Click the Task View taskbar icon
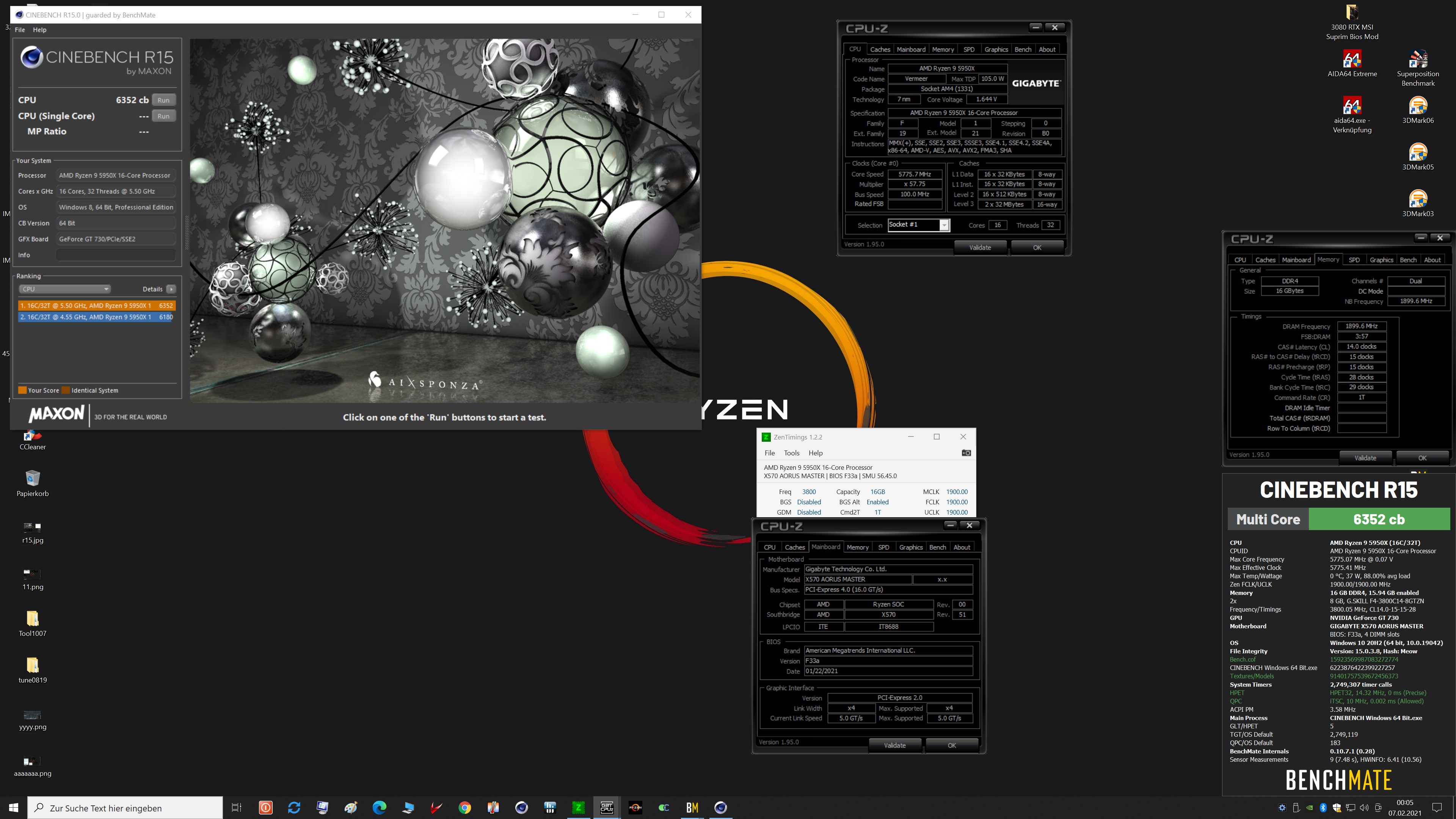The image size is (1456, 819). tap(237, 808)
